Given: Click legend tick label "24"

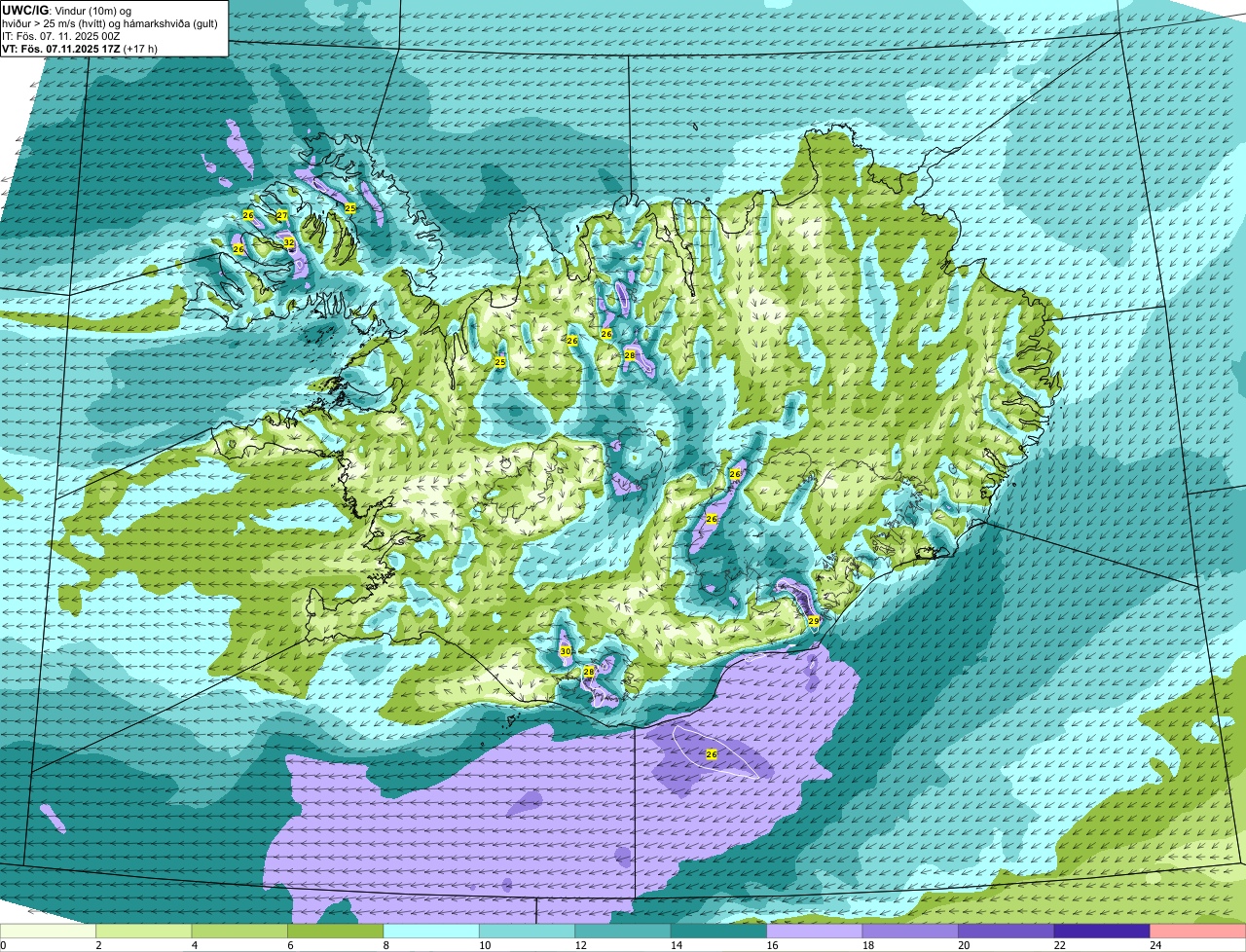Looking at the screenshot, I should coord(1155,945).
